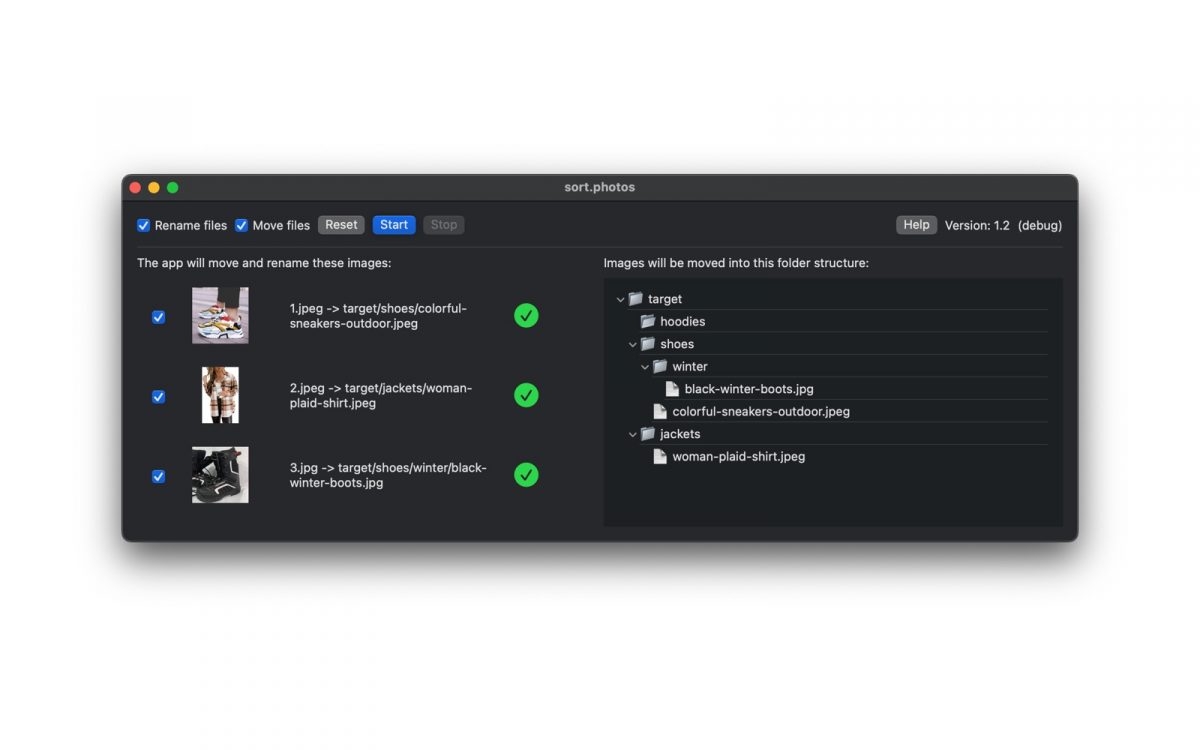Select the jackets folder tree row
The image size is (1200, 750).
tap(680, 434)
